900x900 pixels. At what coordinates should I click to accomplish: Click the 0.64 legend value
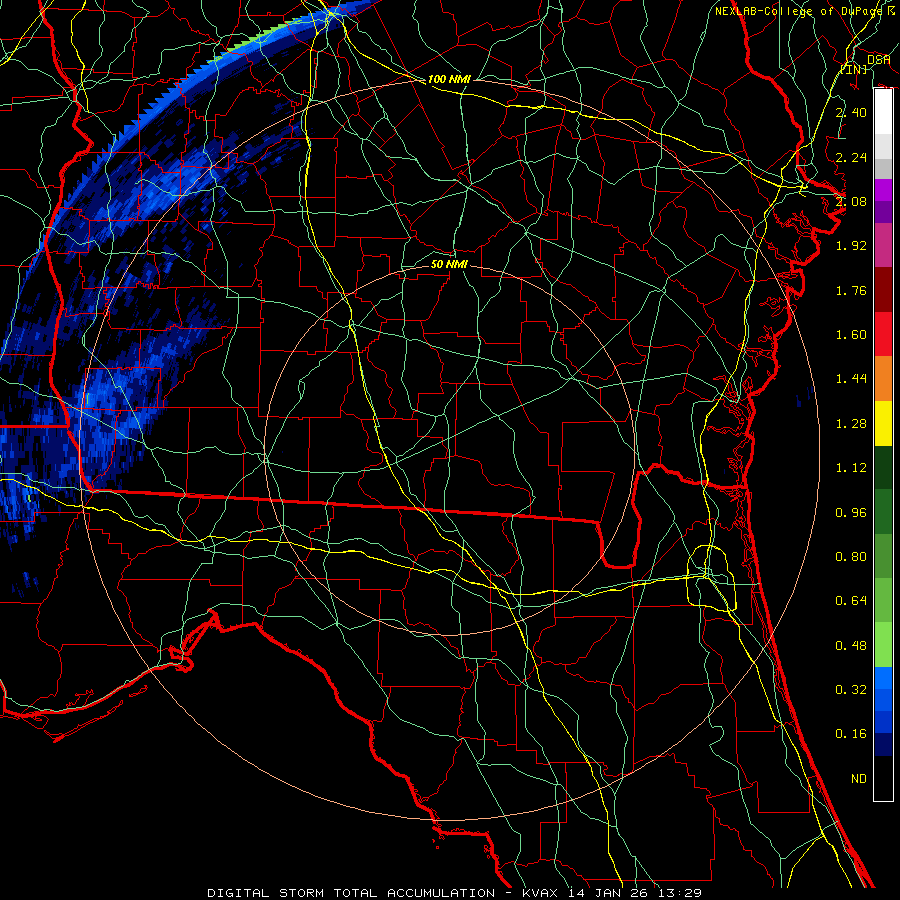click(851, 601)
